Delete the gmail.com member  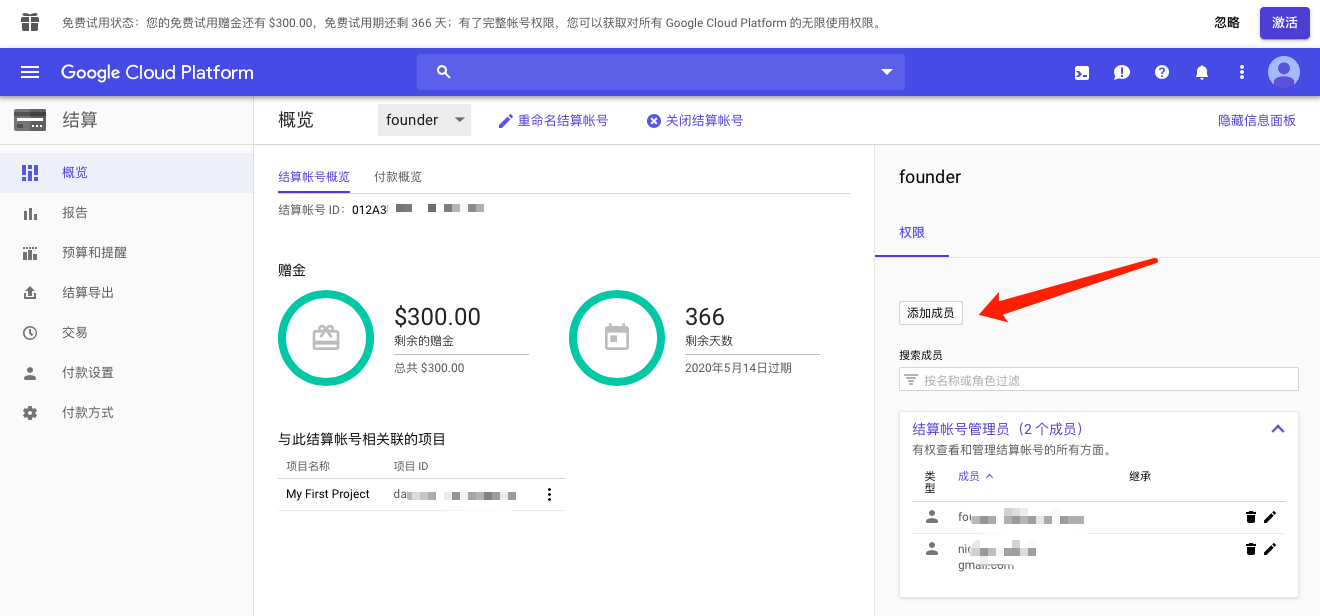click(1250, 549)
